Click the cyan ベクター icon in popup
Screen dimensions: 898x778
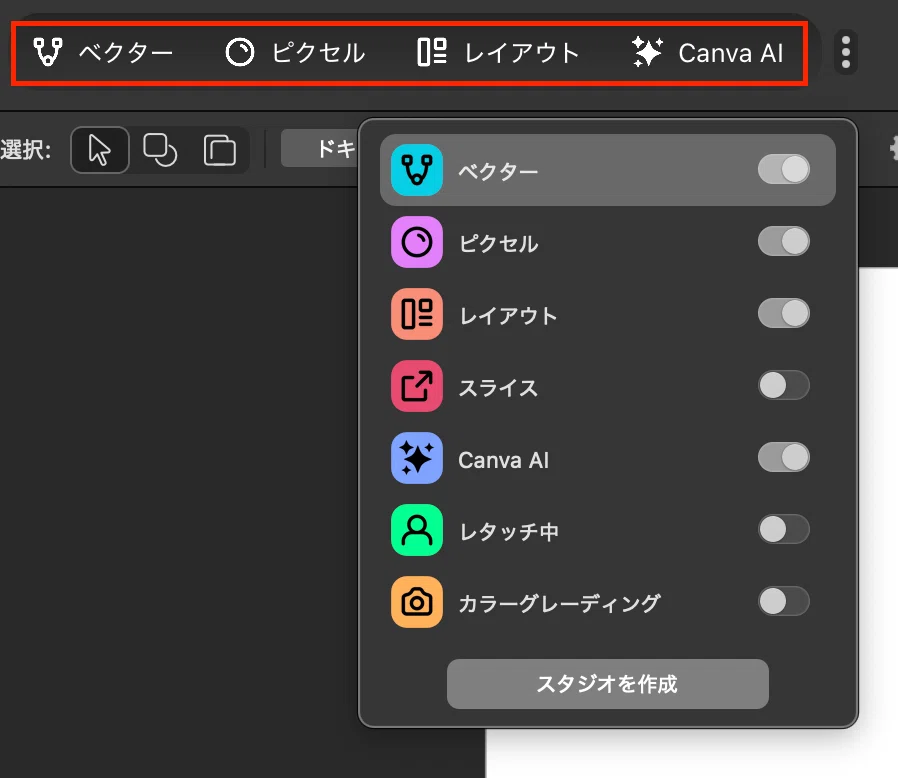[x=417, y=170]
